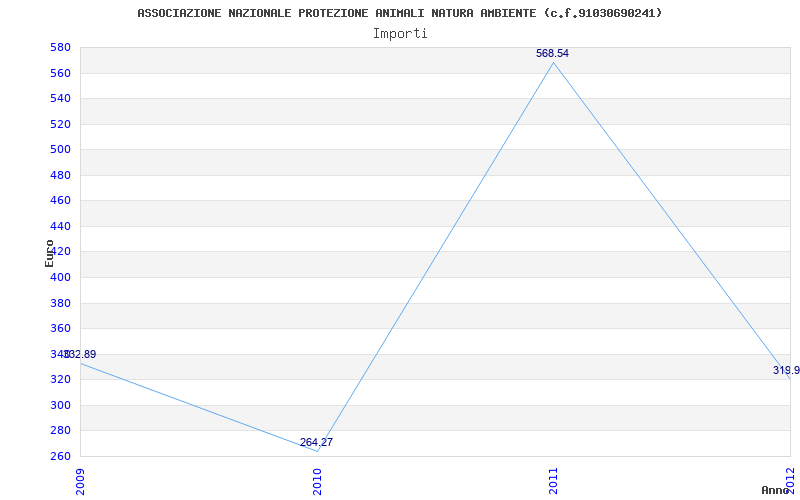Click the 300 y-axis tick label

click(x=60, y=405)
